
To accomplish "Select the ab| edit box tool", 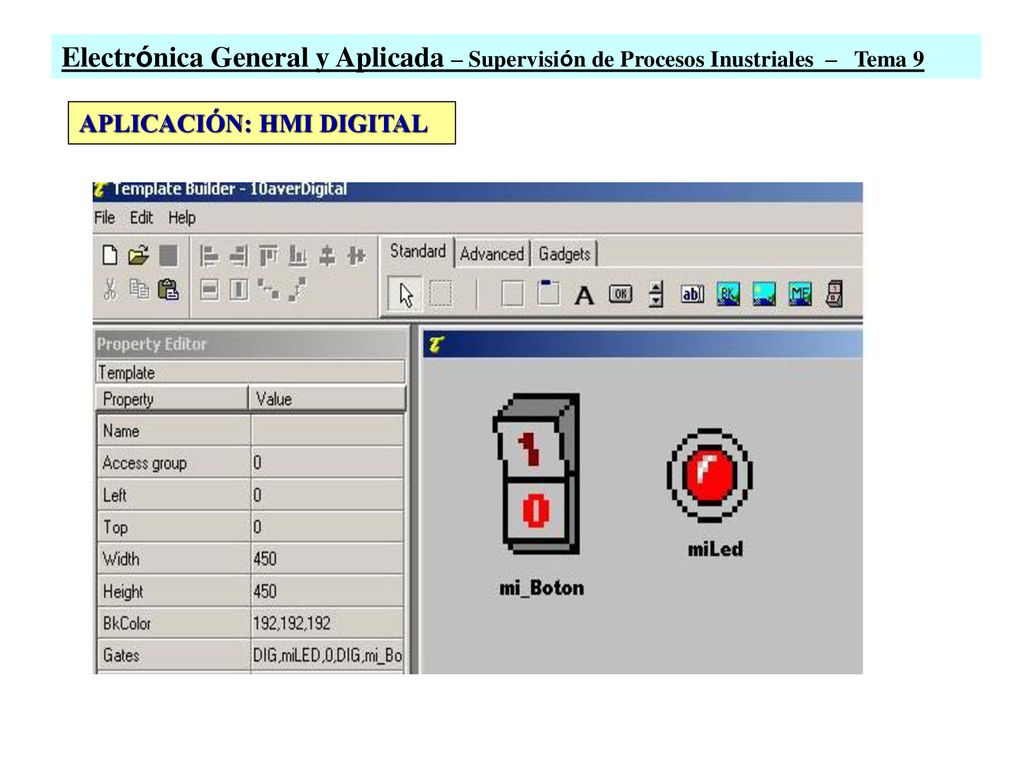I will click(692, 295).
